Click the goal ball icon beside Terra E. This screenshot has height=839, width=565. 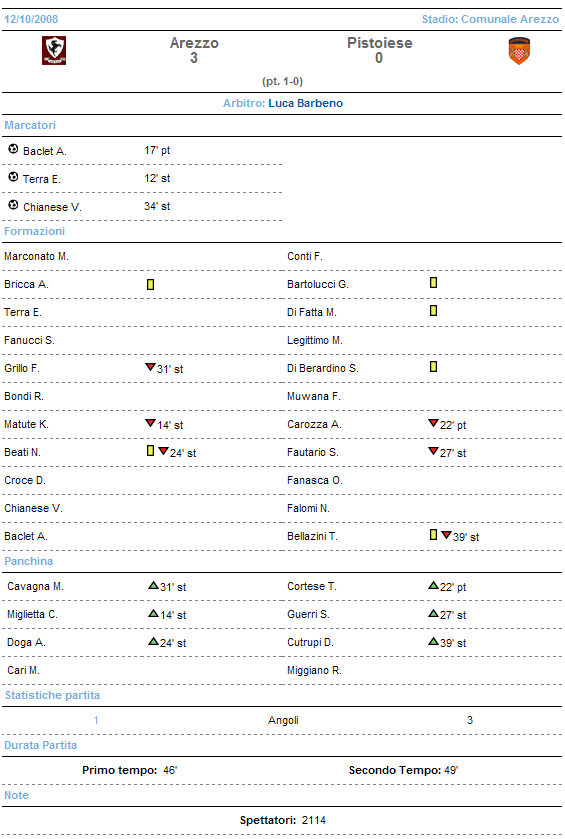tap(13, 177)
